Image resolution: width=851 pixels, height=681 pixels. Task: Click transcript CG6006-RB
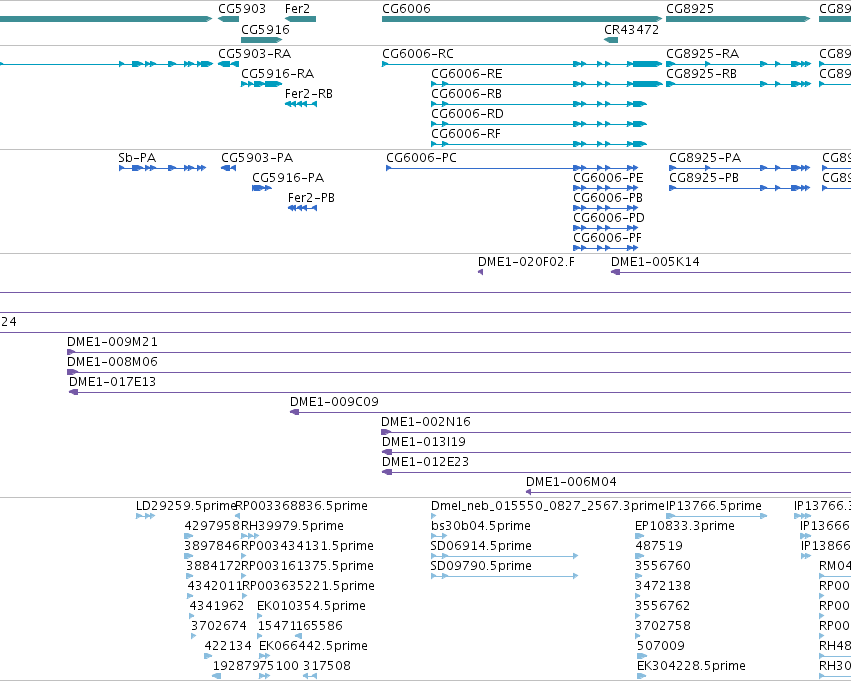[467, 94]
